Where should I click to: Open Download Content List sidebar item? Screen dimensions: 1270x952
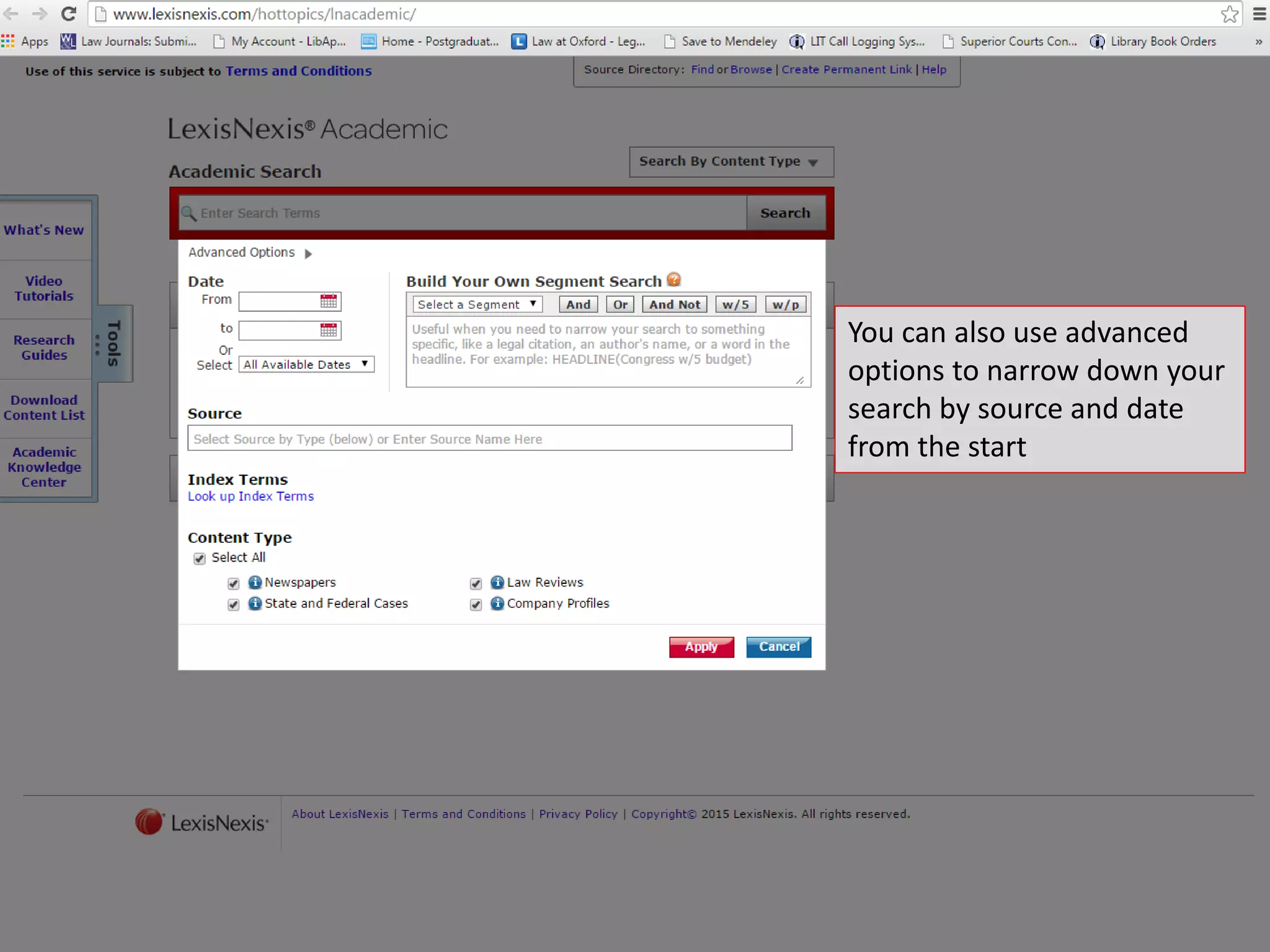pos(43,407)
